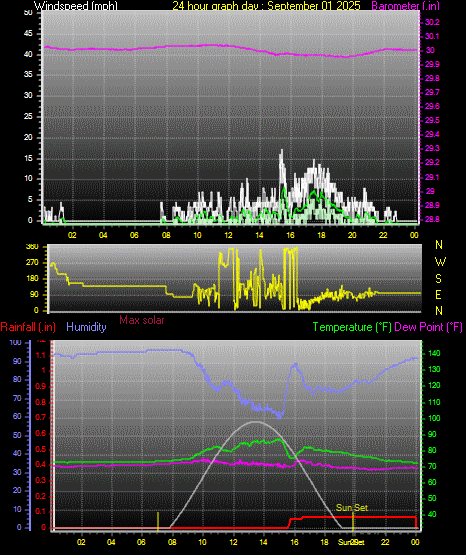Click the 'Temperature (°F)' legend label

(x=352, y=327)
